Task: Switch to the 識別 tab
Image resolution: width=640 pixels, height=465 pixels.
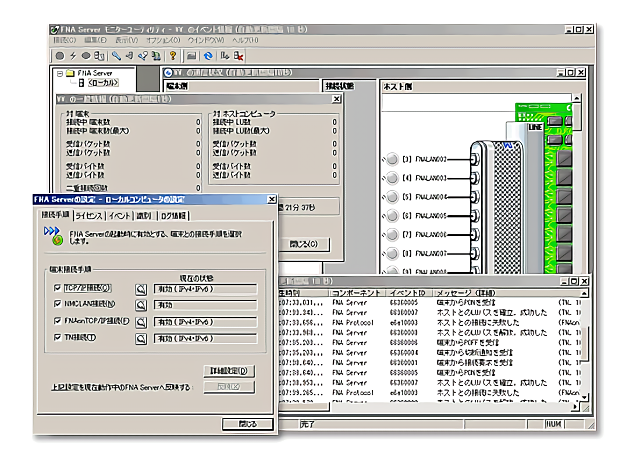Action: point(144,216)
